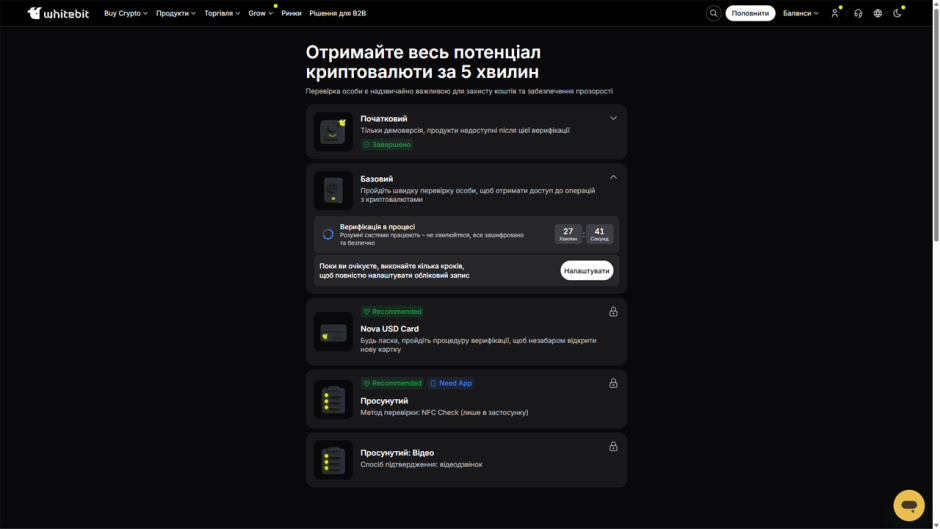Viewport: 940px width, 529px height.
Task: Click the verification in-progress spinner
Action: tap(328, 234)
